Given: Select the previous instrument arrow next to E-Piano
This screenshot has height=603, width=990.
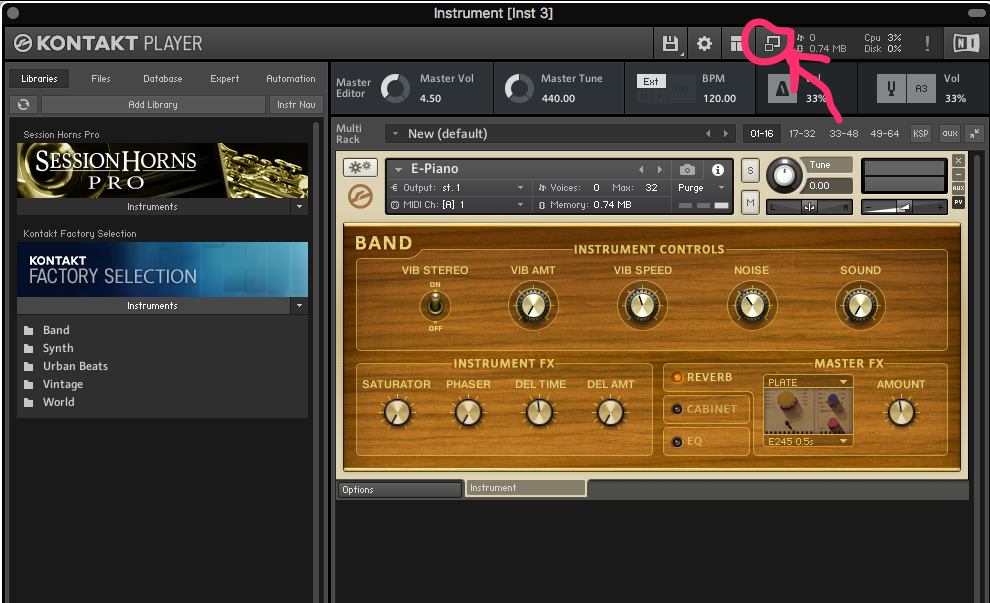Looking at the screenshot, I should (x=641, y=169).
